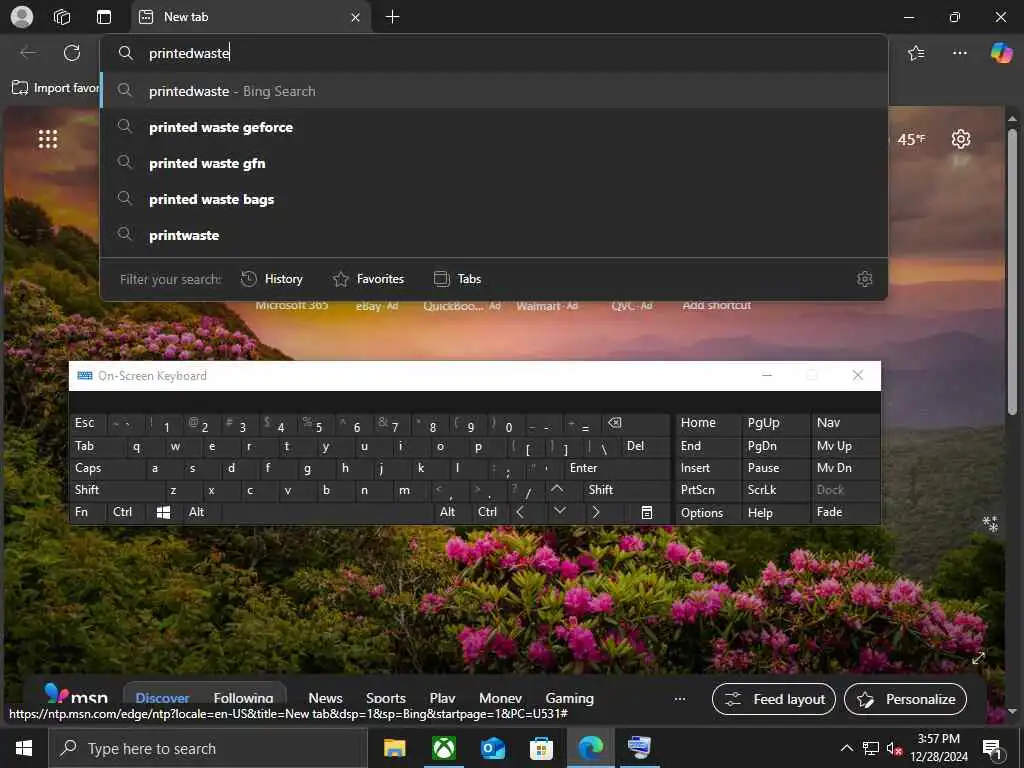The width and height of the screenshot is (1024, 768).
Task: Refresh the page in Edge
Action: tap(72, 53)
